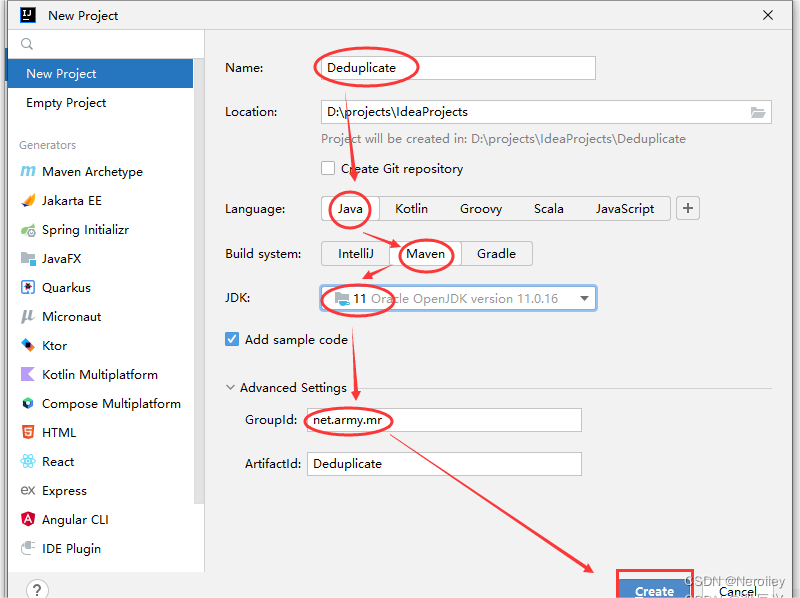Choose Maven build system

pyautogui.click(x=426, y=254)
